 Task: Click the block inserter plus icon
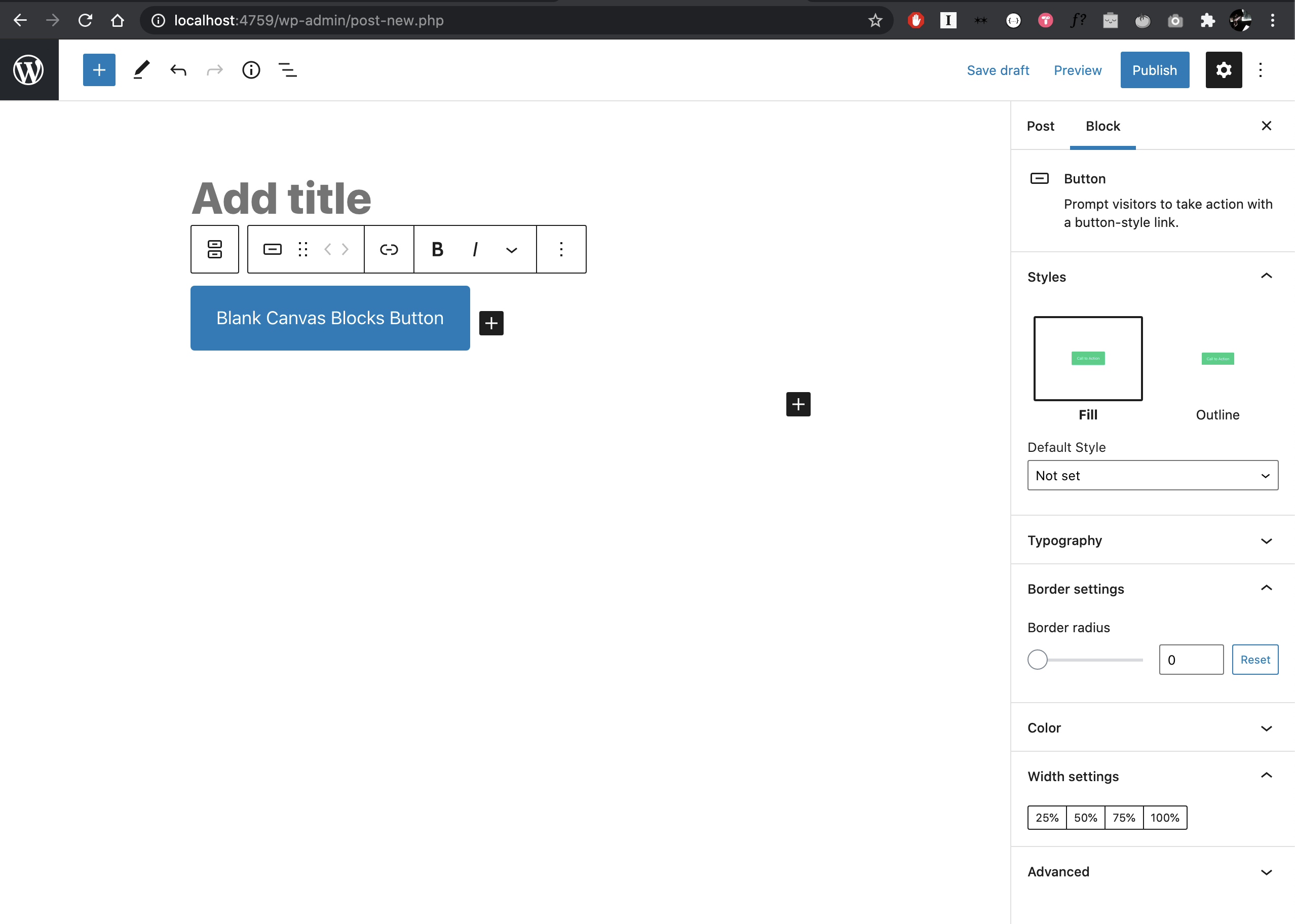click(x=99, y=70)
